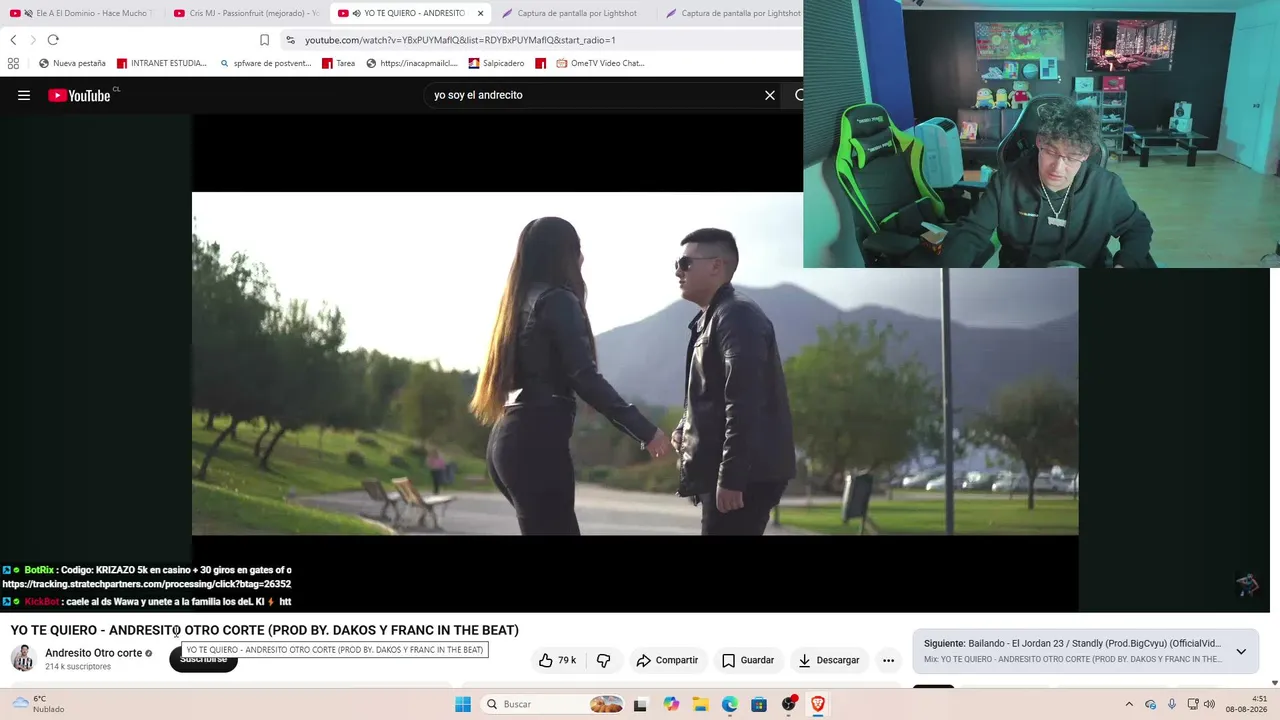
Task: Click the BotRix chat message
Action: coord(147,577)
